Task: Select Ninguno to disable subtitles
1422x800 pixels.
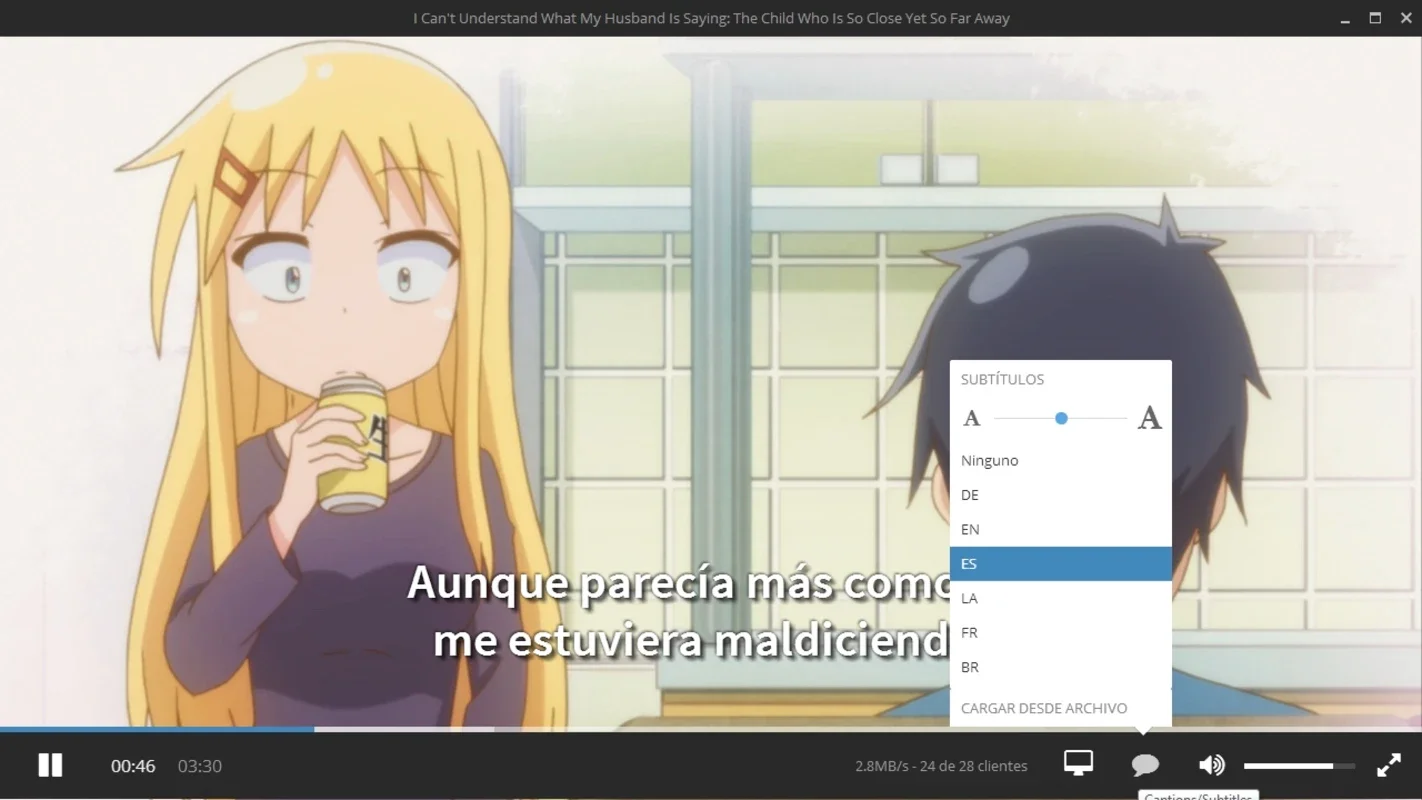Action: pos(1061,460)
